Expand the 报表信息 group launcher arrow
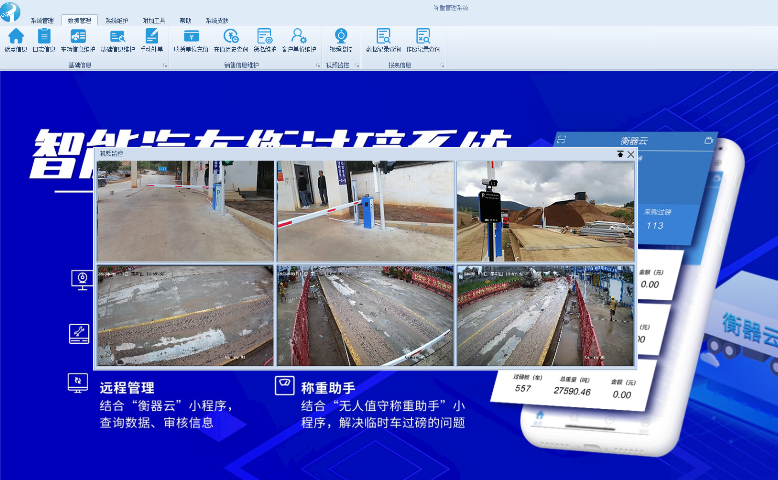Viewport: 778px width, 480px height. [x=441, y=65]
